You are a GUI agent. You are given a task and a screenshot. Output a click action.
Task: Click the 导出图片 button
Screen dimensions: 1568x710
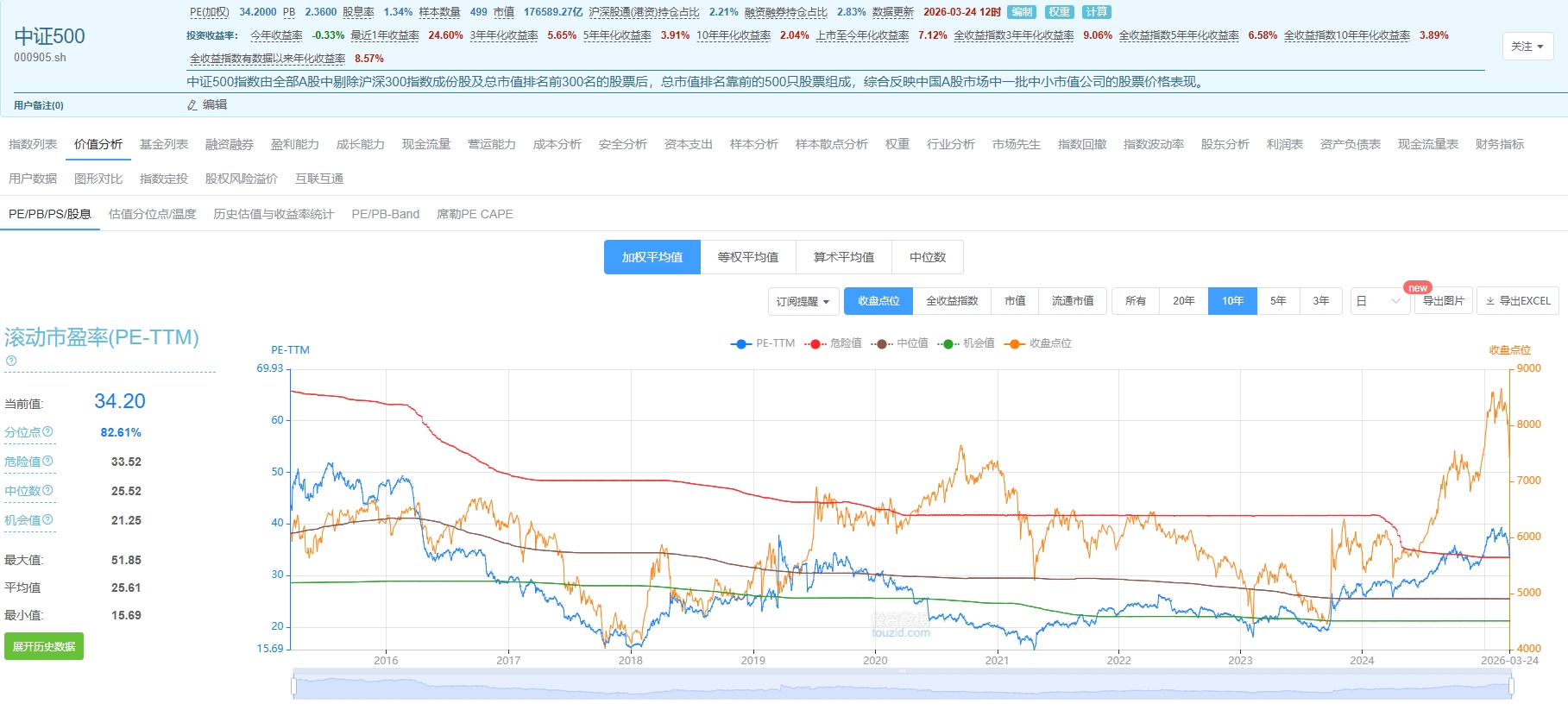click(1443, 301)
